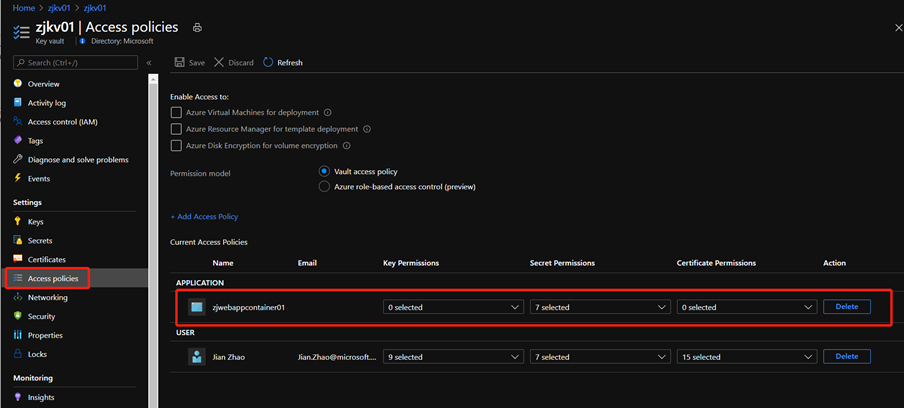Image resolution: width=904 pixels, height=408 pixels.
Task: Click the key vault checklist icon in the header
Action: (x=21, y=32)
